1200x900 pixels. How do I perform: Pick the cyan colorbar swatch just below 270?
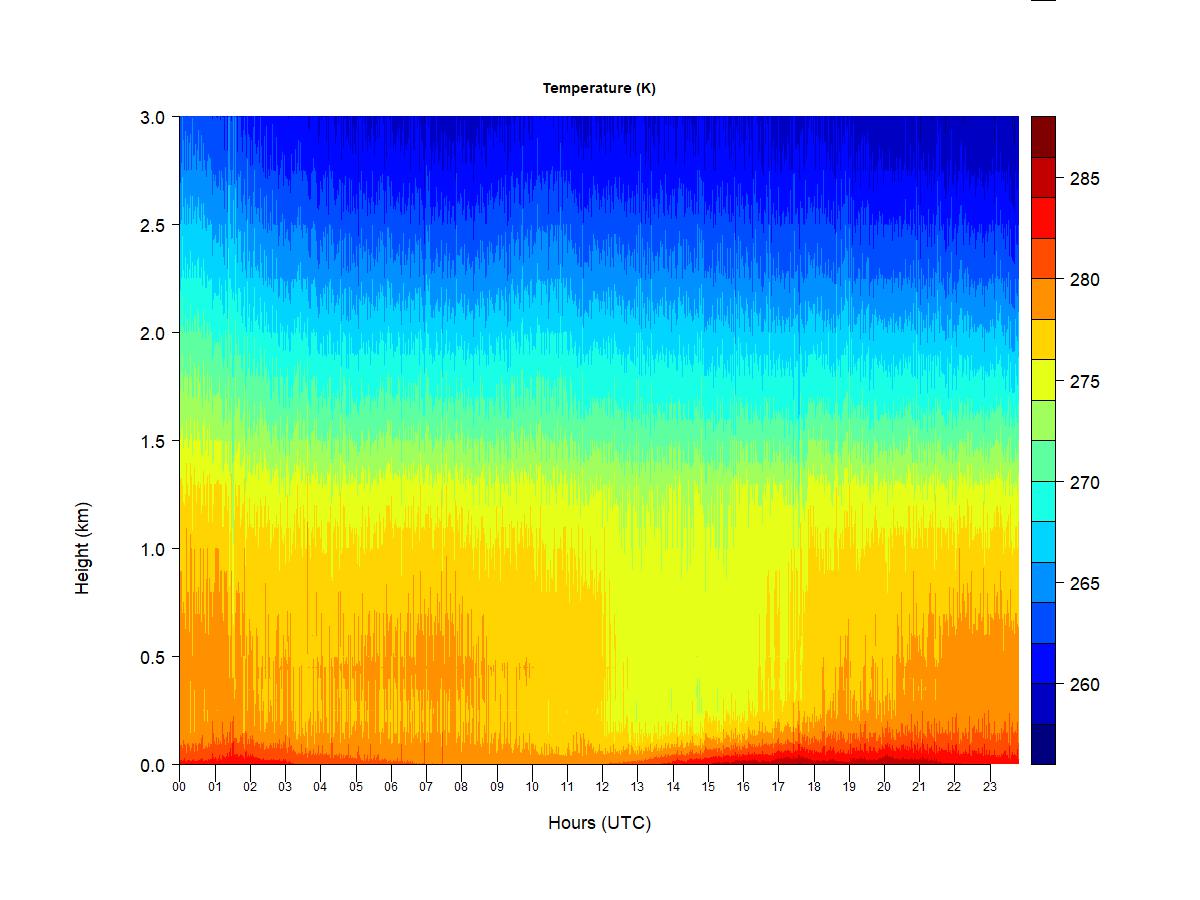click(x=1043, y=501)
